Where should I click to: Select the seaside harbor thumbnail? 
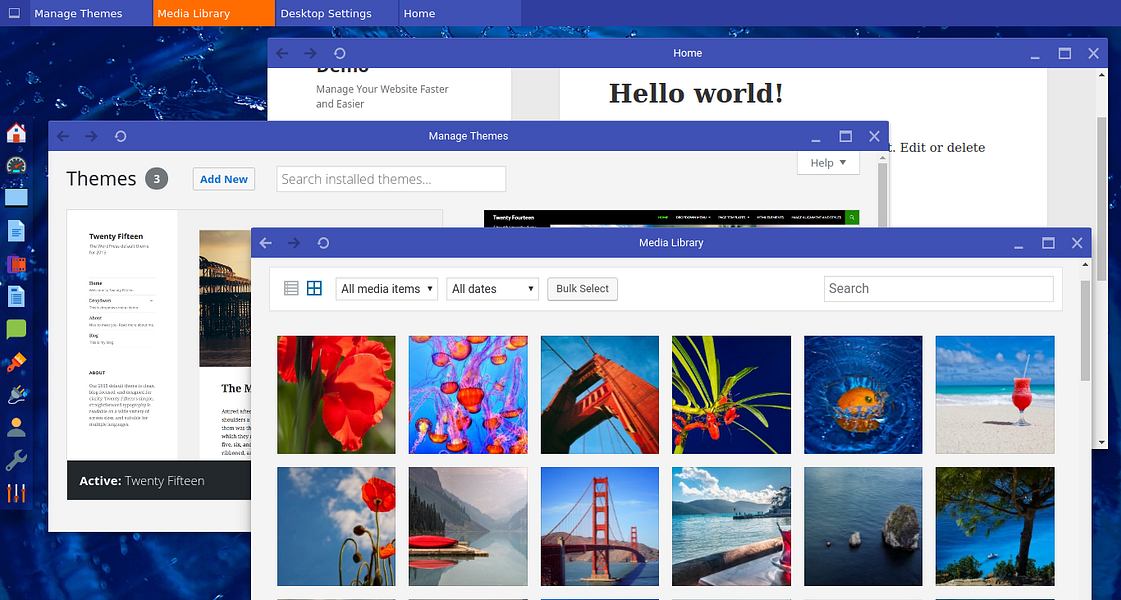[x=731, y=526]
